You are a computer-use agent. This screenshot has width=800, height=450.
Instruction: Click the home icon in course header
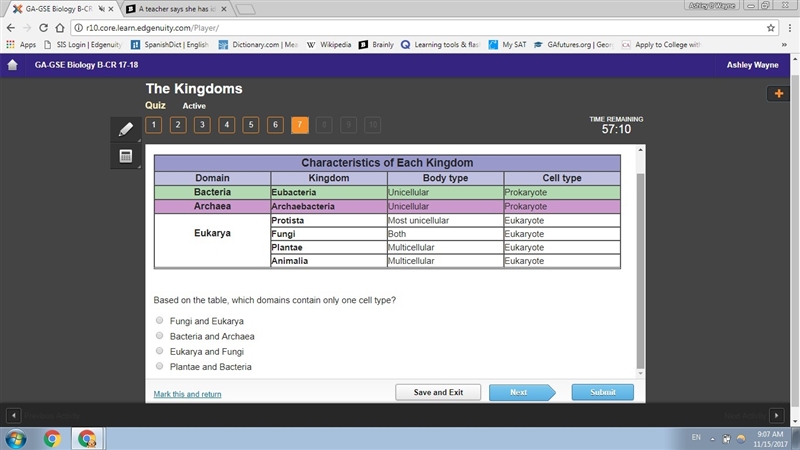[13, 65]
